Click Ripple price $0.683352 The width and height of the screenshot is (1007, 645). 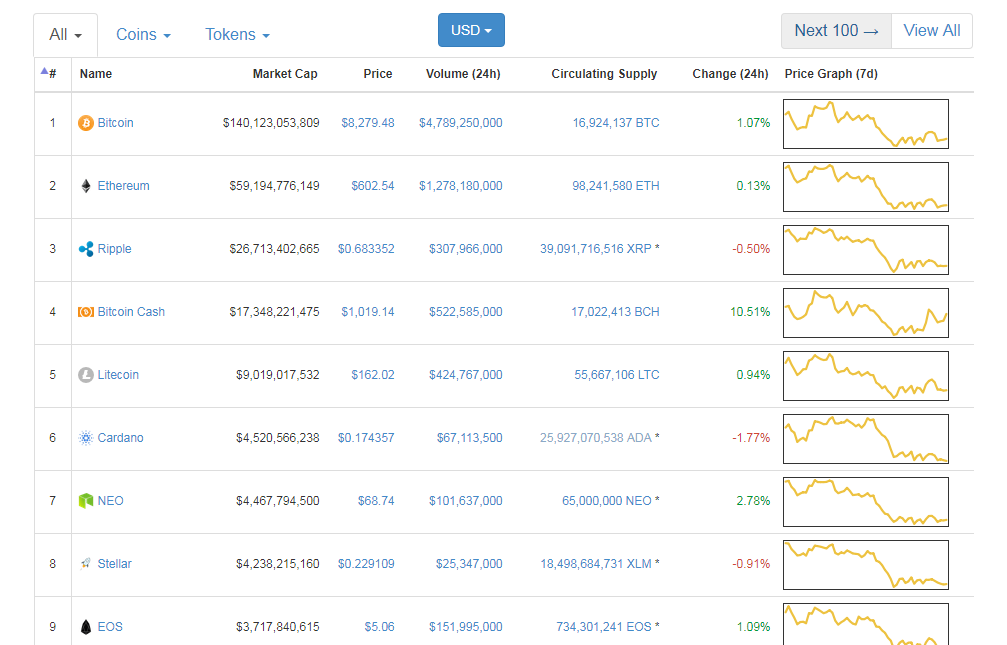[x=366, y=249]
